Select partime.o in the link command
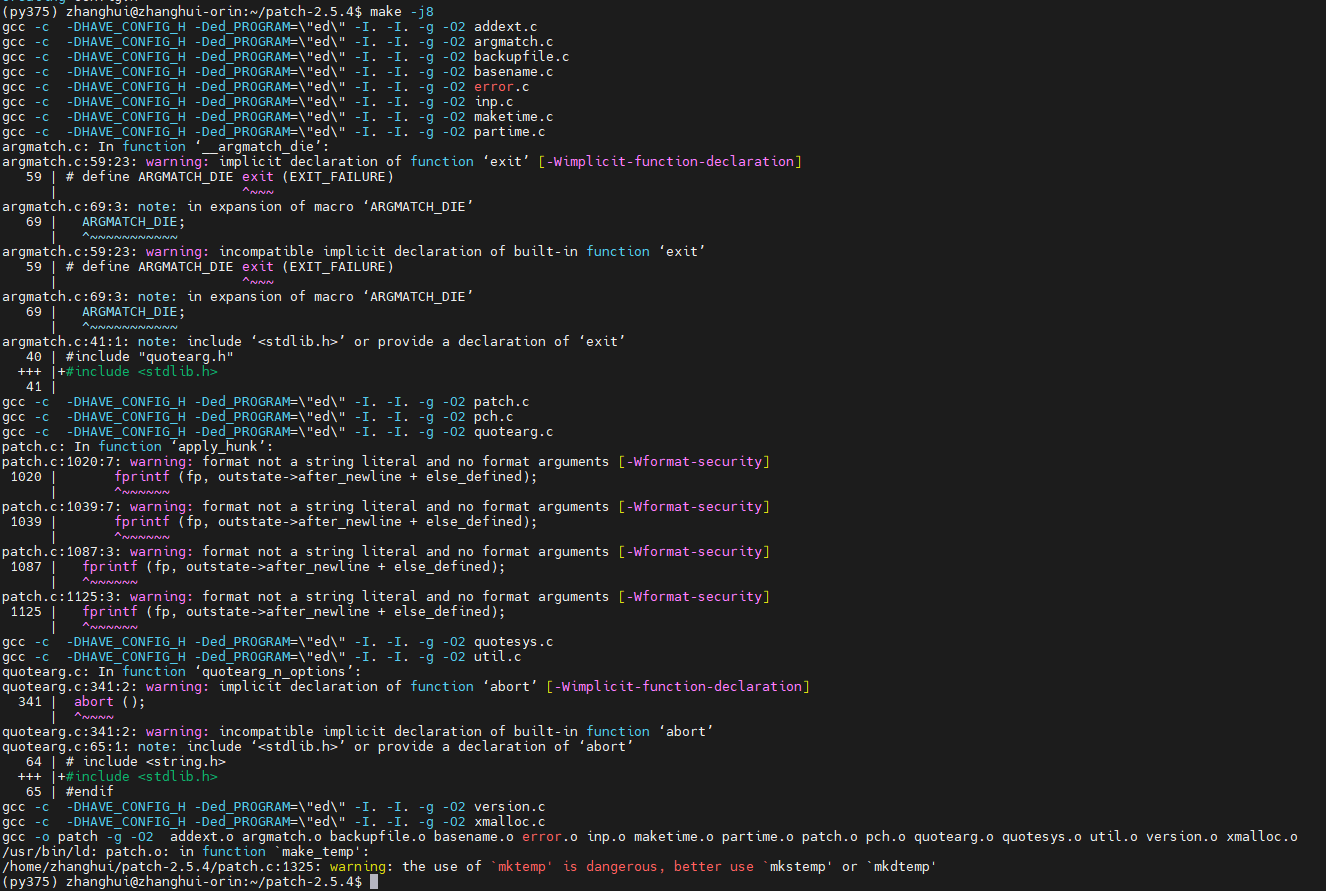 click(x=758, y=836)
